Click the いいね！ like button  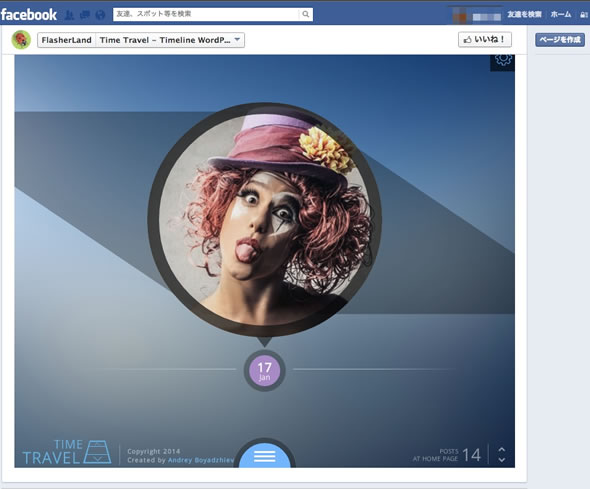[x=485, y=39]
